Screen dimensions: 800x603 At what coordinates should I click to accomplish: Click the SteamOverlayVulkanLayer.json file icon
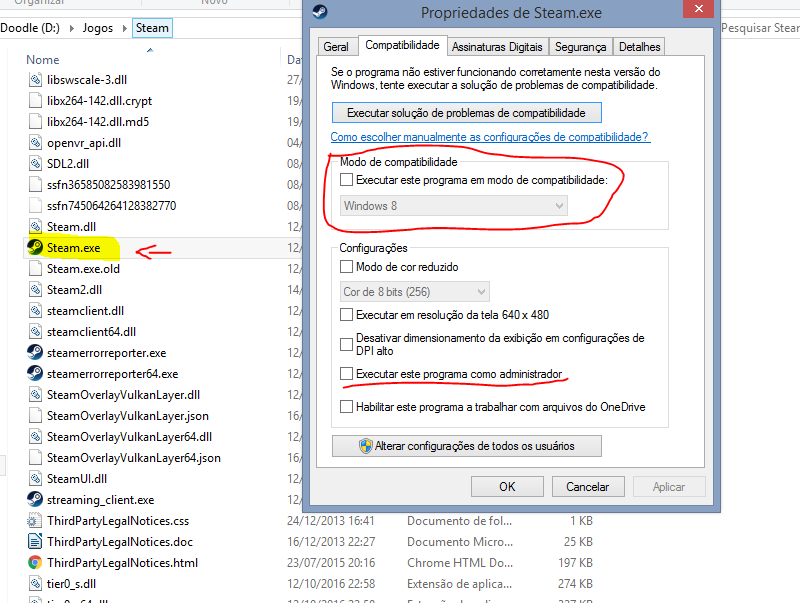coord(35,416)
